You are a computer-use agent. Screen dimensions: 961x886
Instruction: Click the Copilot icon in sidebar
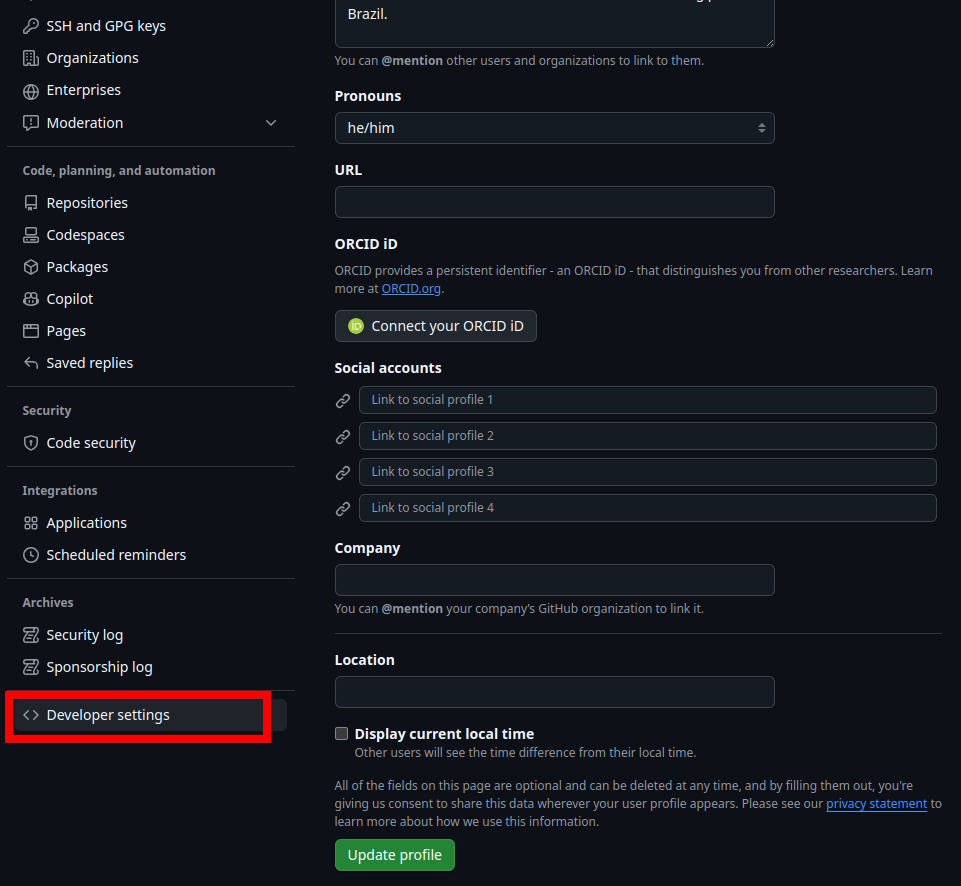coord(31,299)
